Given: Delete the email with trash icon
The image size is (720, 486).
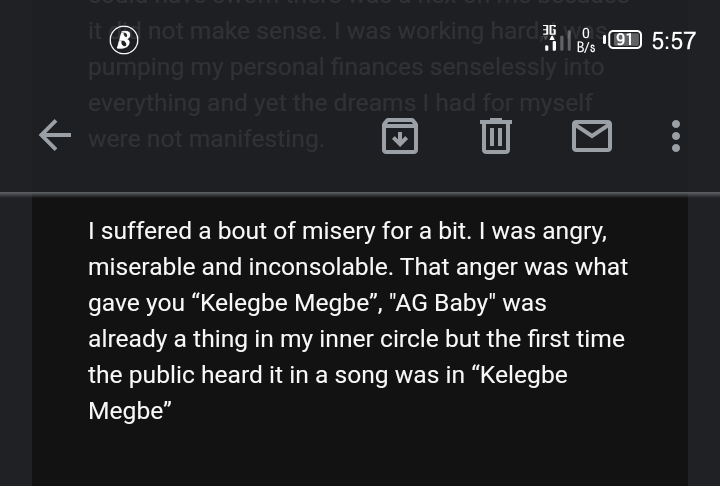Looking at the screenshot, I should [x=495, y=135].
